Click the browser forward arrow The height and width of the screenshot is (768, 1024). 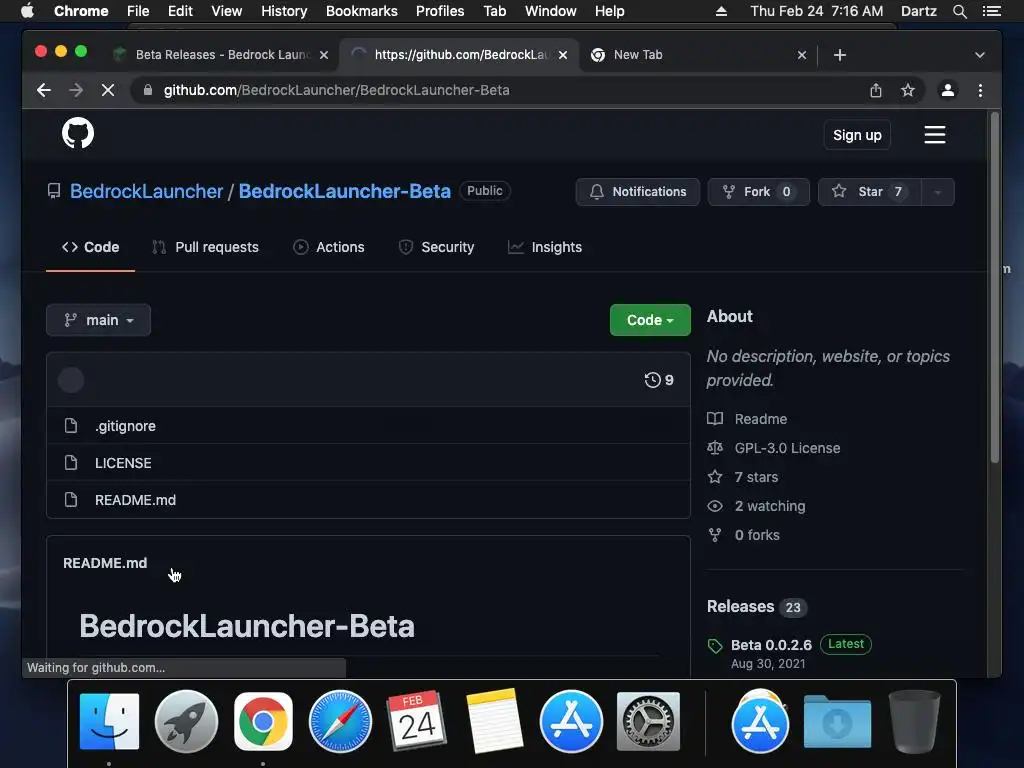[76, 90]
